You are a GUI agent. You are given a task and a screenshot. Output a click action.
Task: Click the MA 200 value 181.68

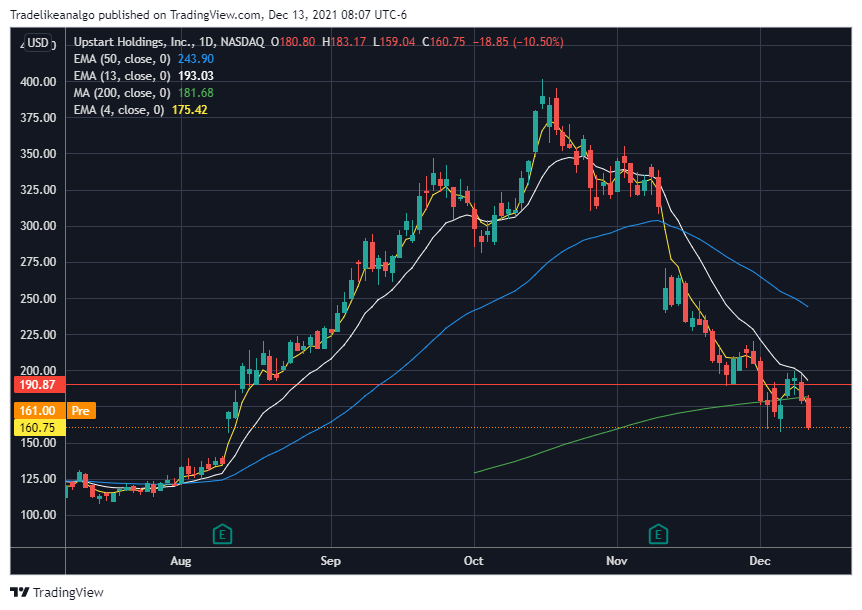tap(196, 93)
